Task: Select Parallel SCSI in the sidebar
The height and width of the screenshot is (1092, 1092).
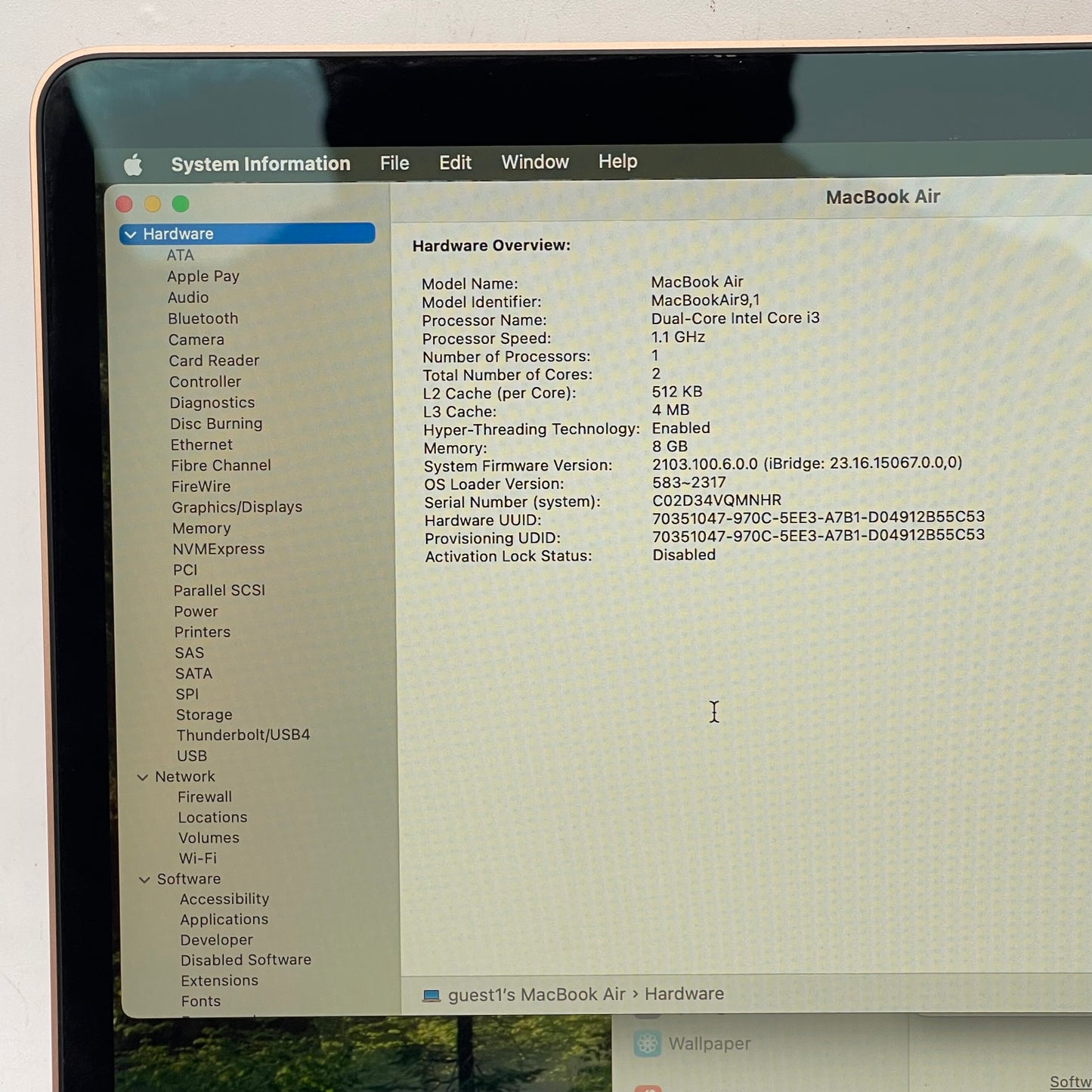Action: click(219, 590)
